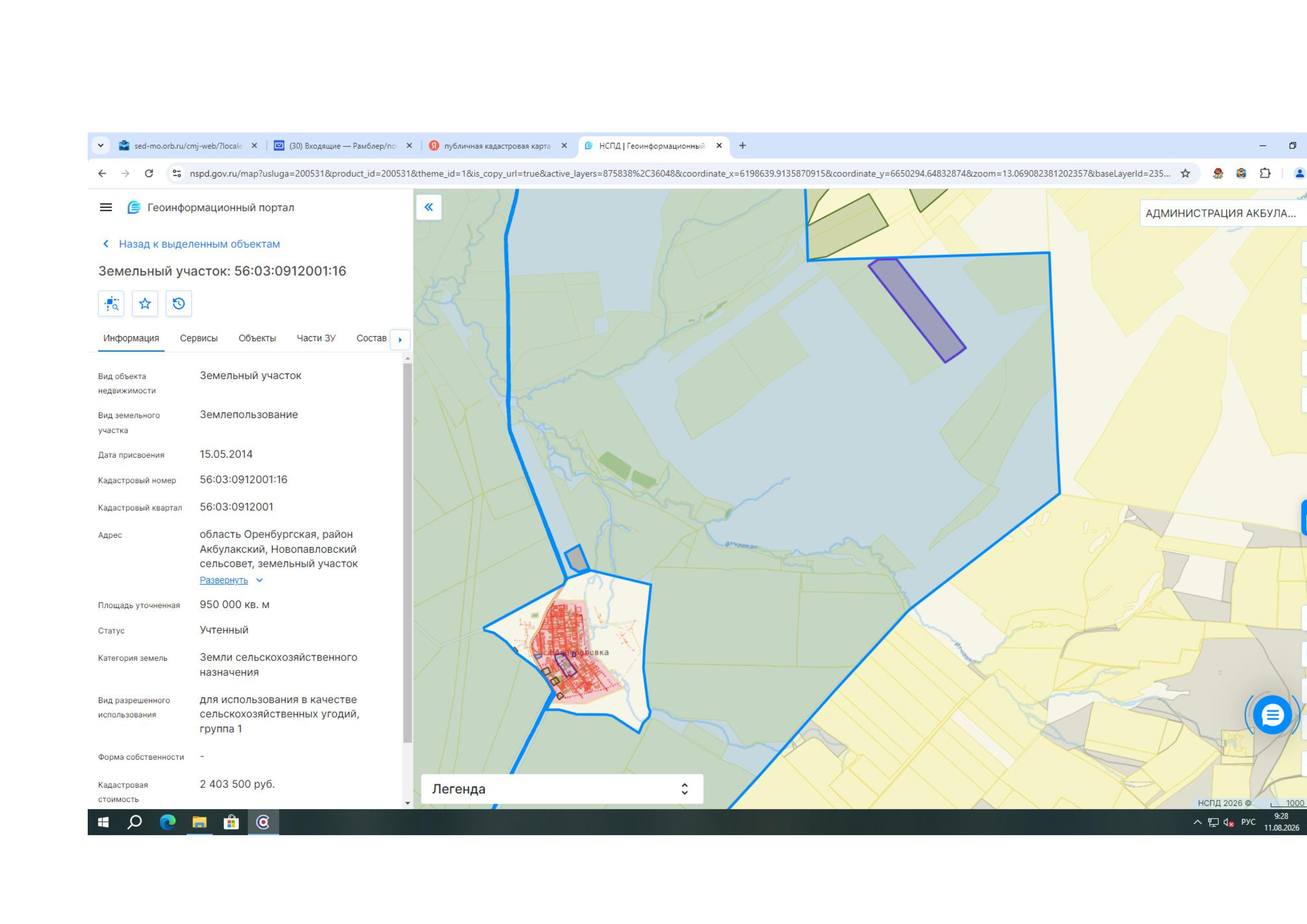
Task: Open the browser tab search dropdown
Action: click(101, 146)
